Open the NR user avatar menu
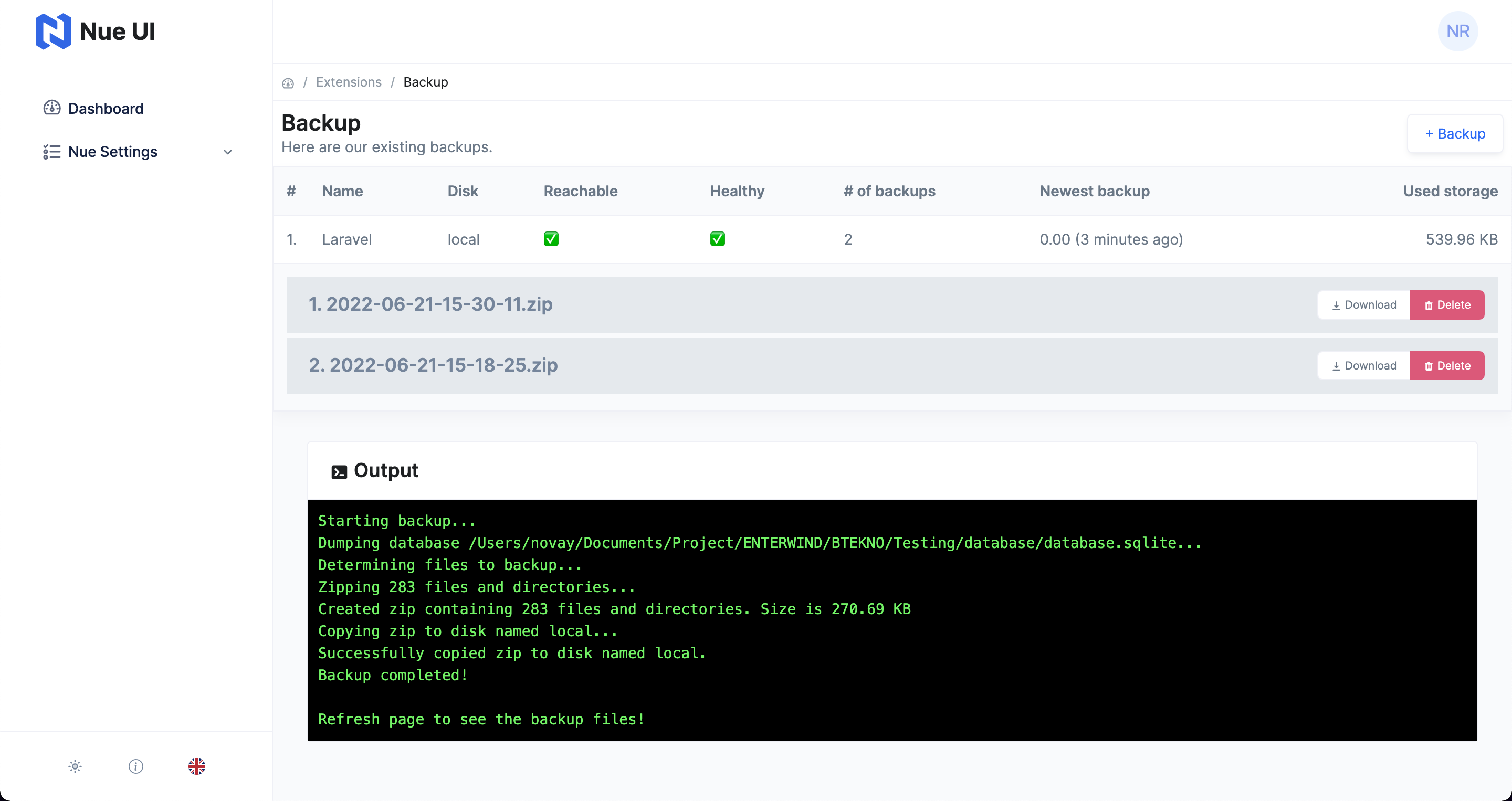The width and height of the screenshot is (1512, 801). tap(1457, 31)
